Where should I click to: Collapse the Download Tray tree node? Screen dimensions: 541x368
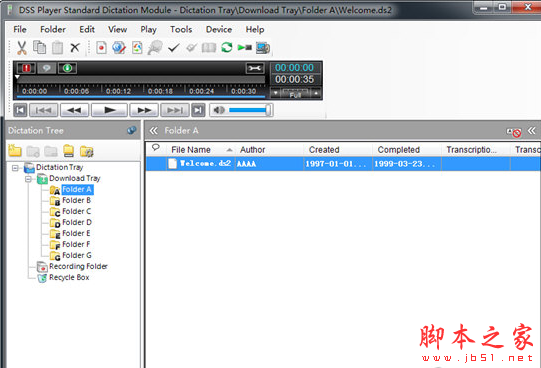28,179
